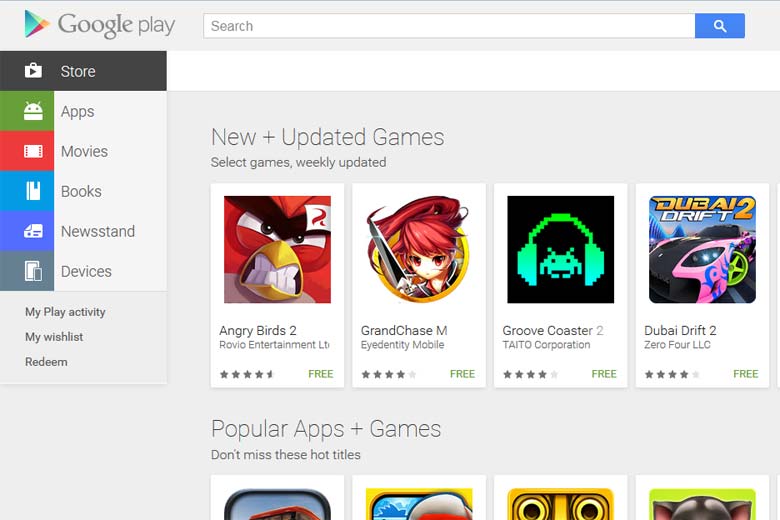Click FREE button under Angry Birds 2
Screen dimensions: 780x520
click(320, 374)
